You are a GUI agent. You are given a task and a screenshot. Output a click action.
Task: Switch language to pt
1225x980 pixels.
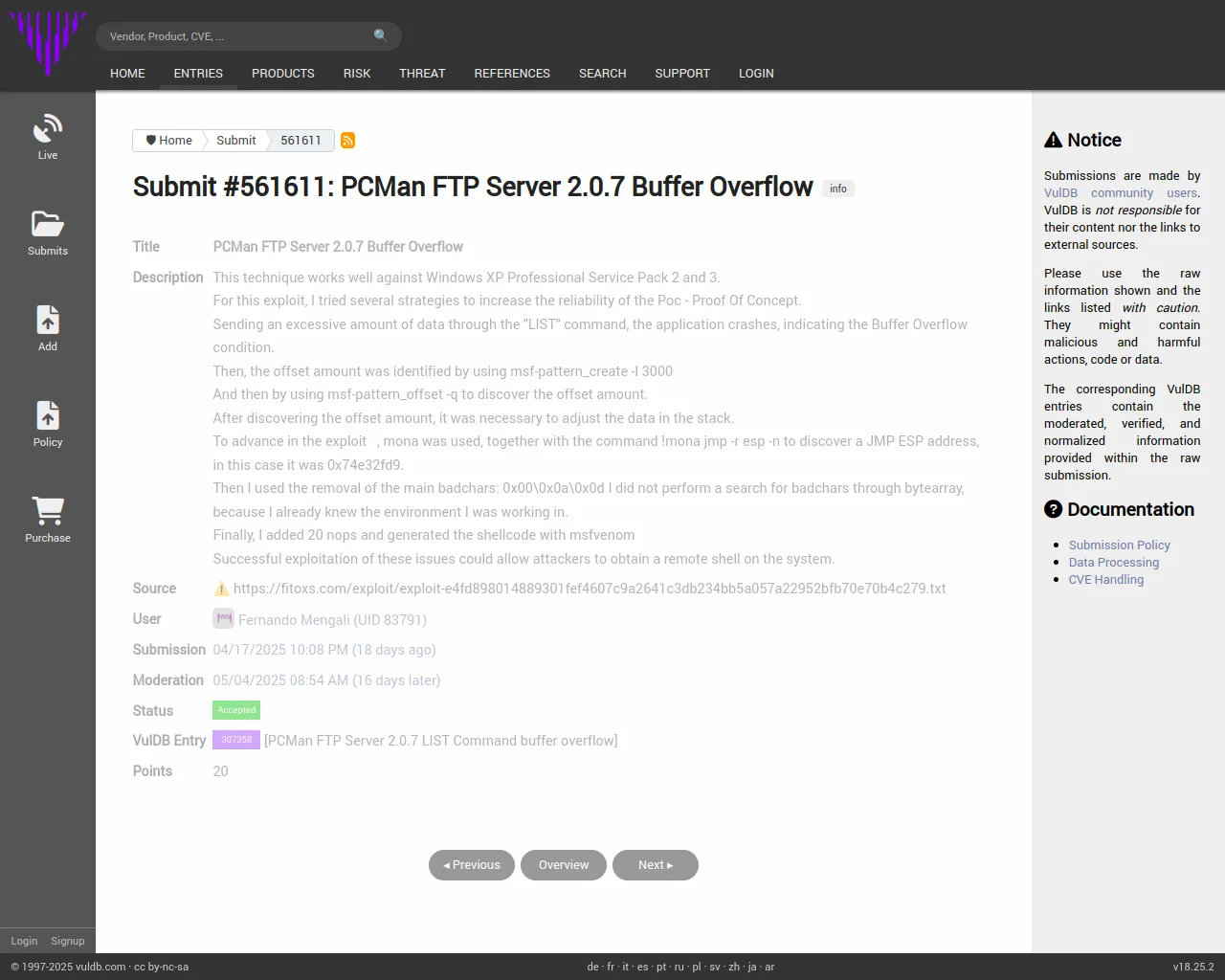click(661, 968)
